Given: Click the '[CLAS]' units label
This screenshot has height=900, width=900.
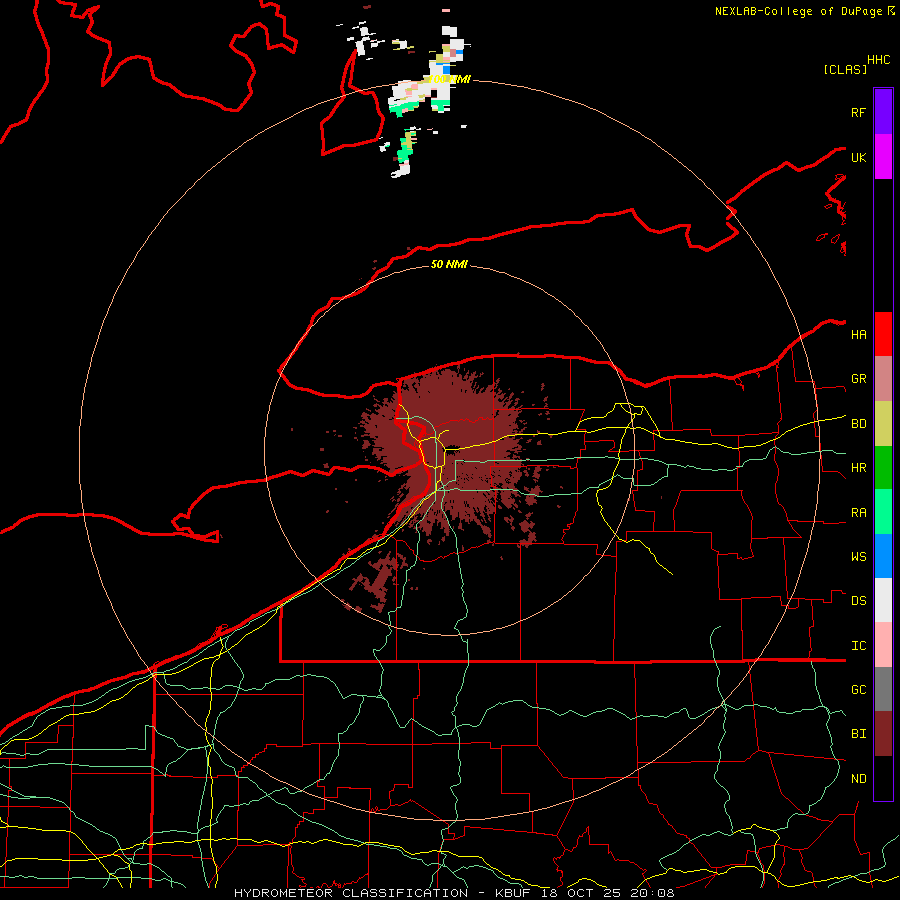Looking at the screenshot, I should (845, 69).
